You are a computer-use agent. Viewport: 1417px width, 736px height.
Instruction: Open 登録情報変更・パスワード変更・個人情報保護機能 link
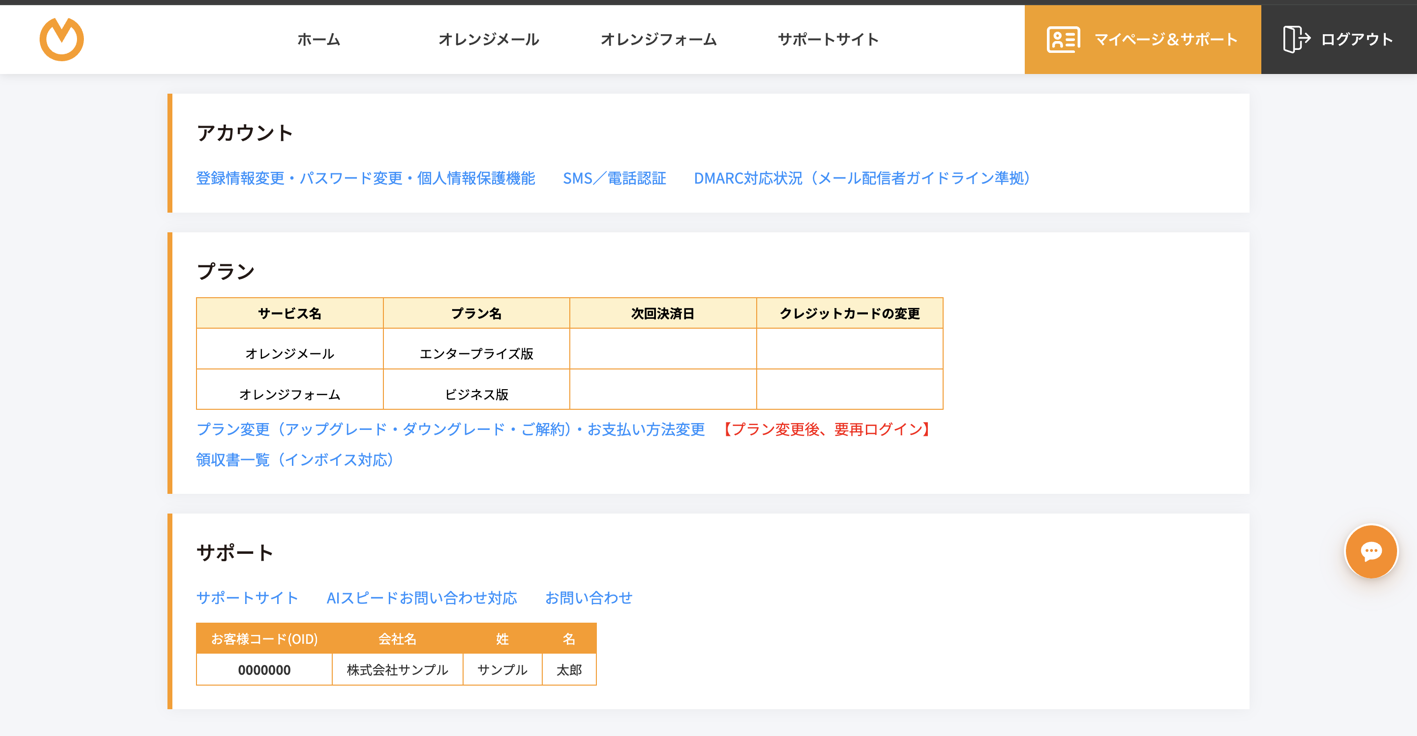pos(366,178)
